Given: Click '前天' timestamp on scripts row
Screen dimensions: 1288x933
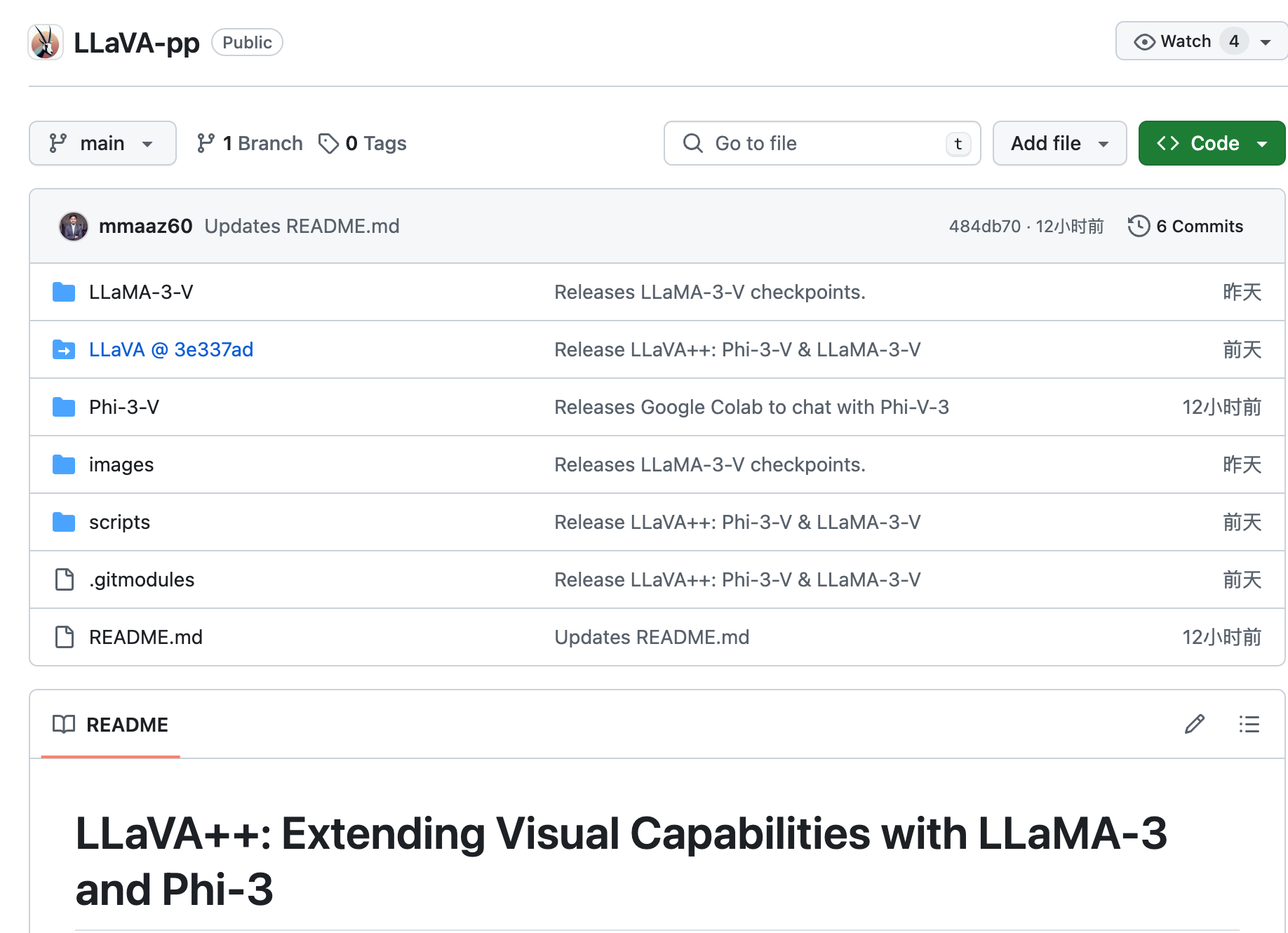Looking at the screenshot, I should 1242,522.
